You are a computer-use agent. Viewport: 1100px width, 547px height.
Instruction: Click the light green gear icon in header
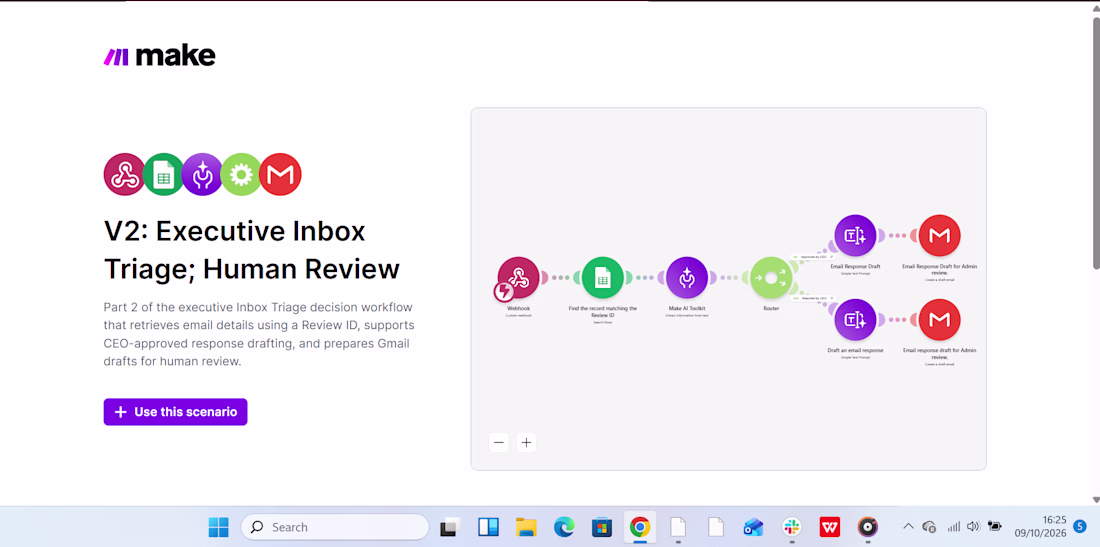(241, 174)
